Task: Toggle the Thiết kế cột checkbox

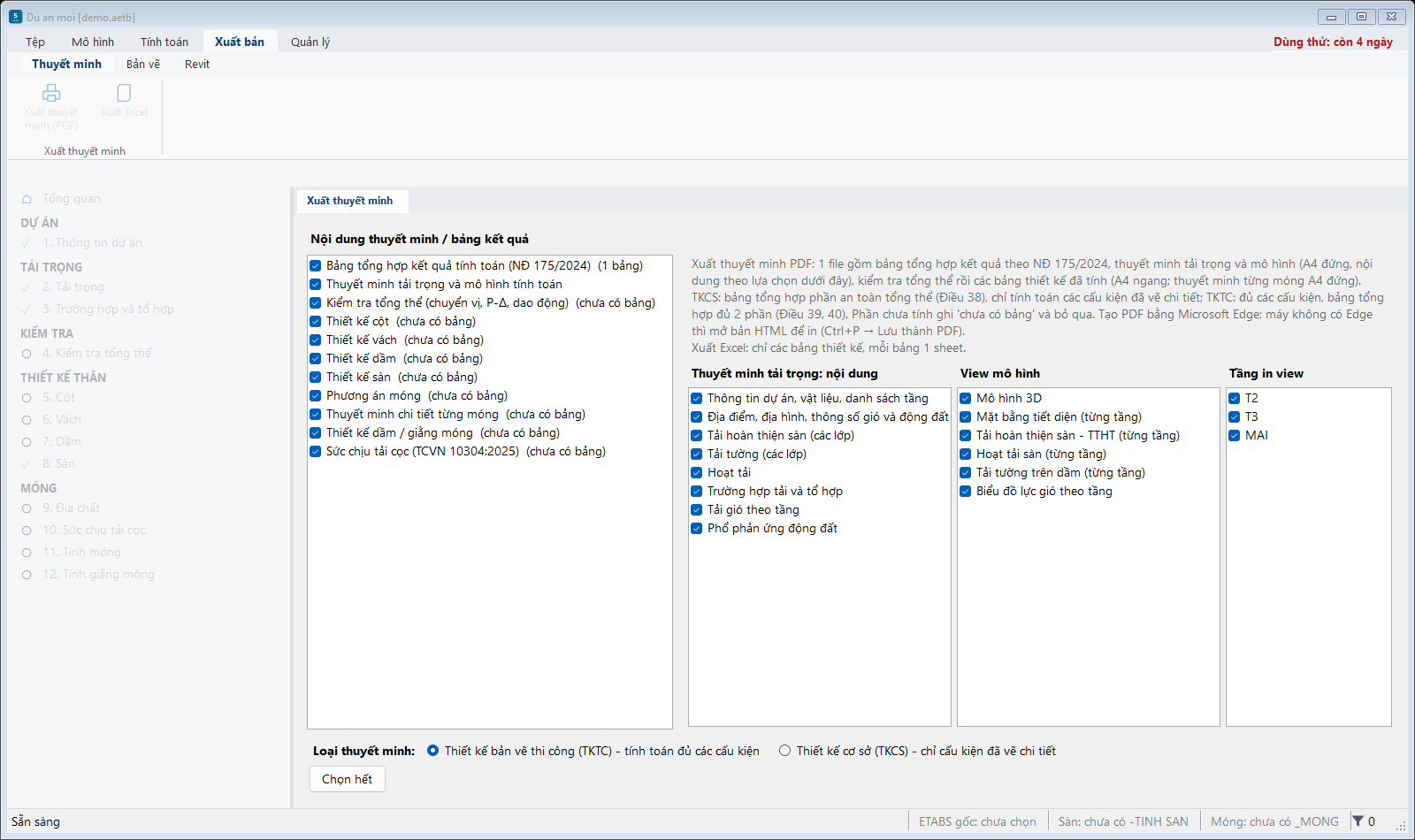Action: point(315,321)
